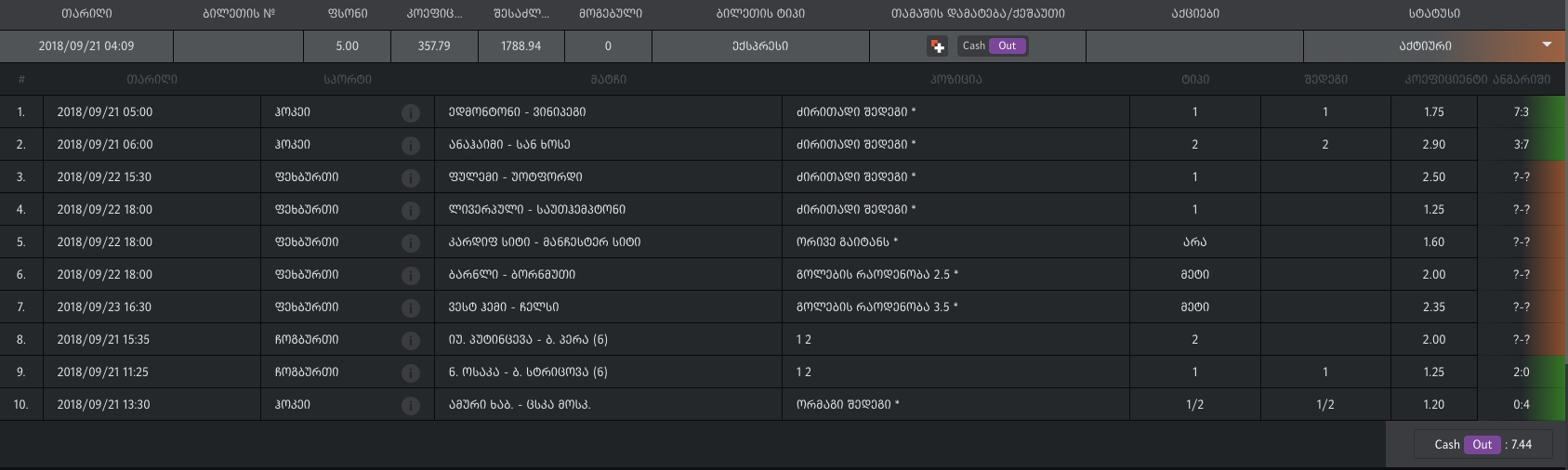Click the ბილეთის ტიპი column header
Viewport: 1568px width, 470px height.
[760, 14]
